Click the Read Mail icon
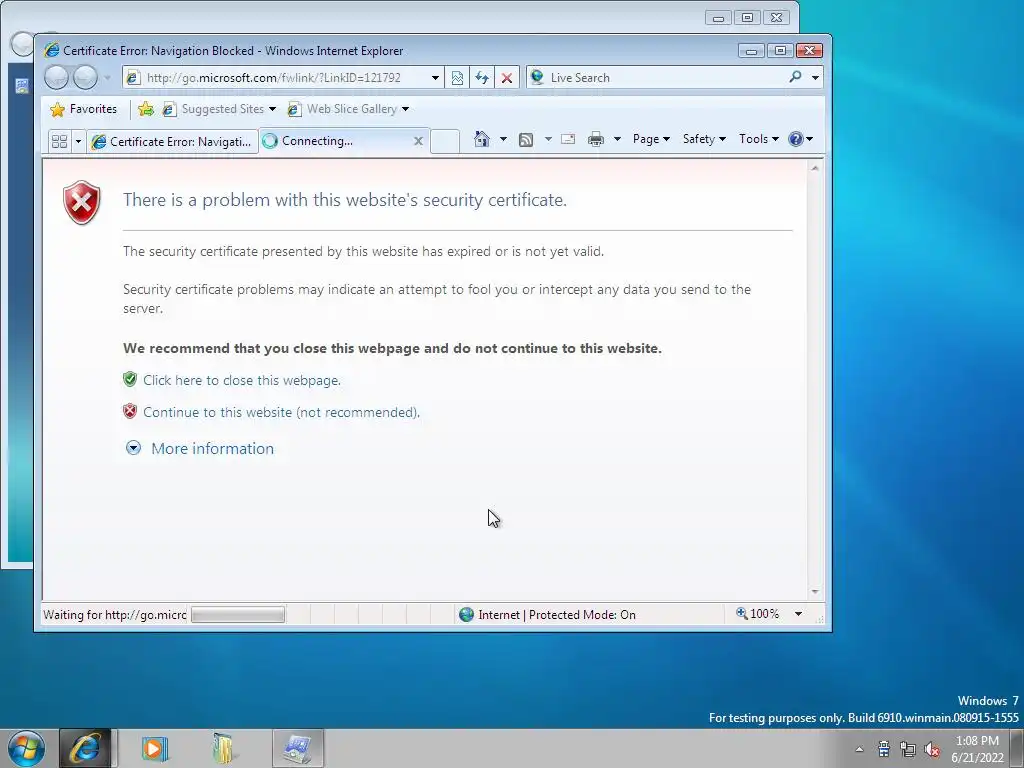The image size is (1024, 768). click(568, 139)
